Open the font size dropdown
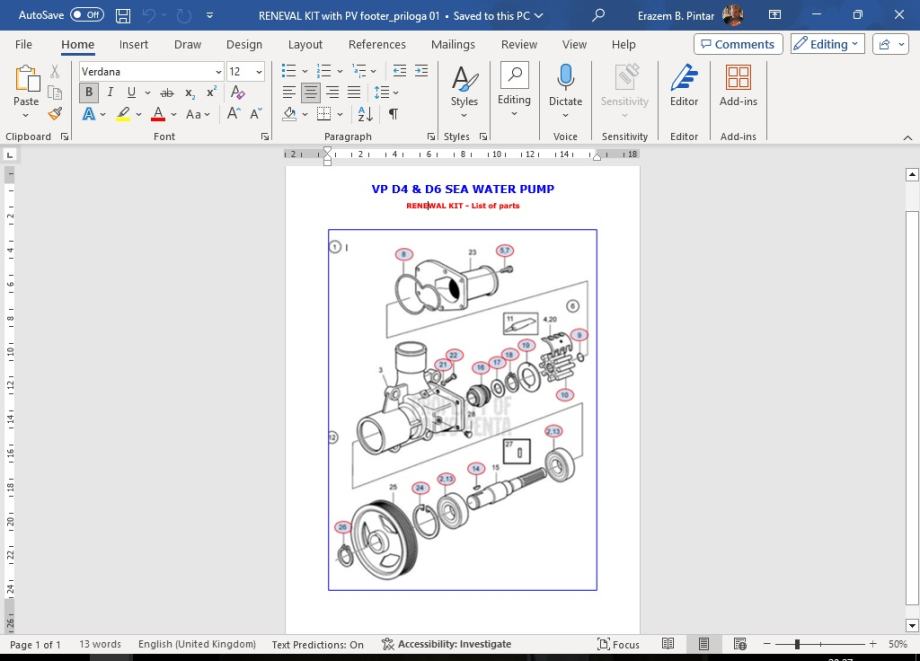 pyautogui.click(x=259, y=72)
